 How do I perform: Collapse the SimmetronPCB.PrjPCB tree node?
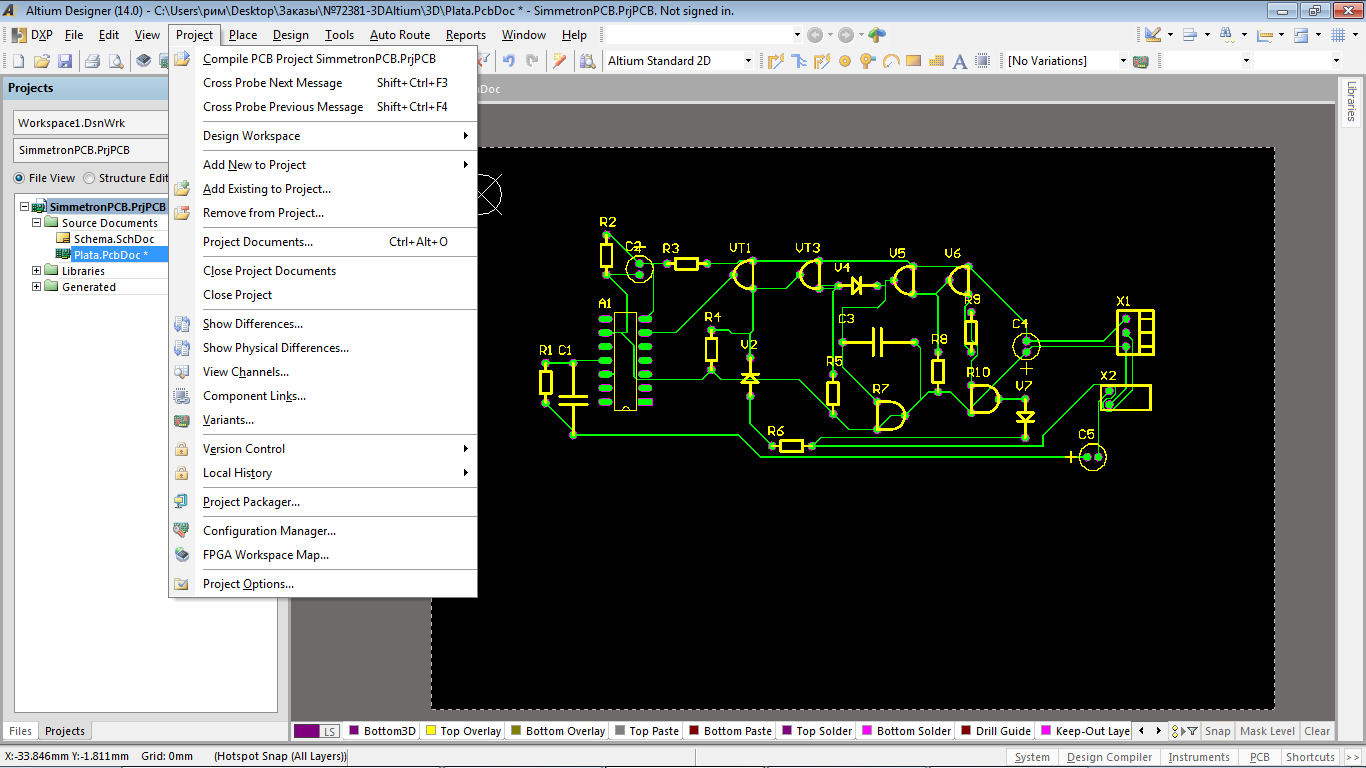coord(25,207)
